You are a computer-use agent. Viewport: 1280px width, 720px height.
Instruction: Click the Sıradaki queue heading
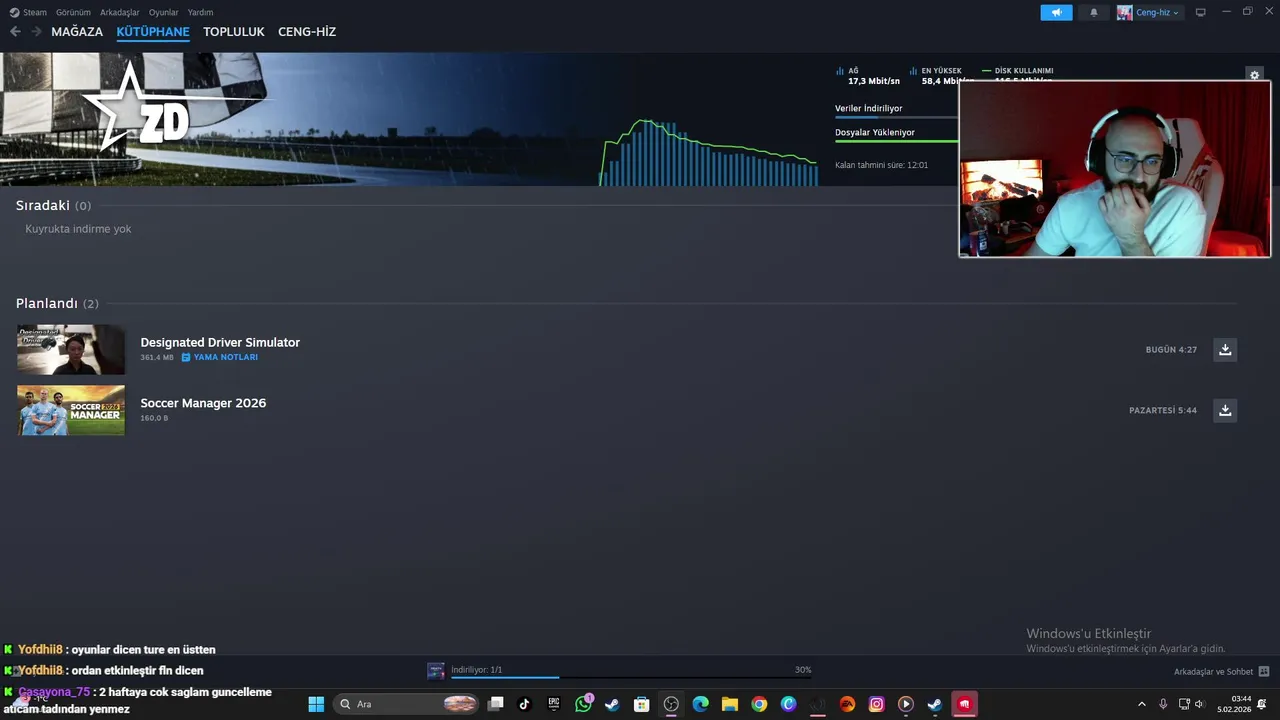tap(43, 205)
